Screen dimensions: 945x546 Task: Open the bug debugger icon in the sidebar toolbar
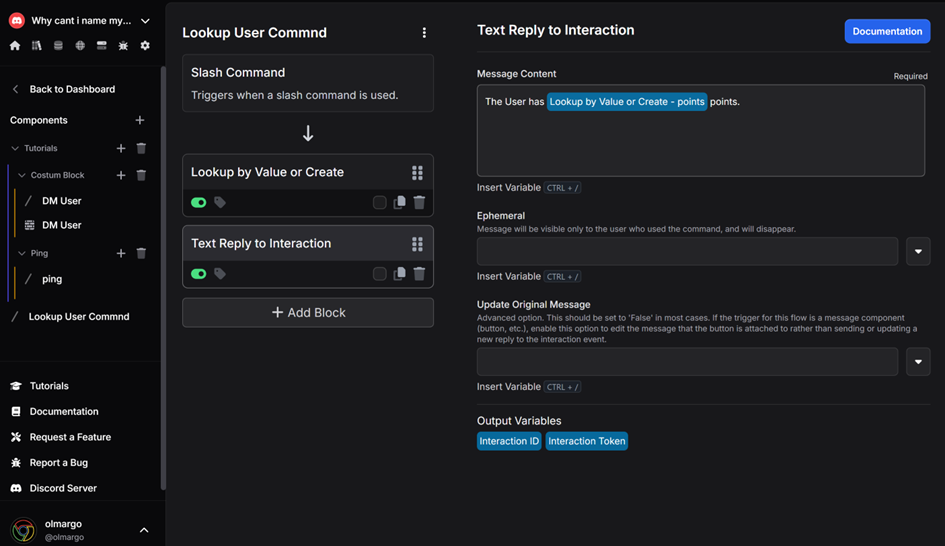click(x=124, y=46)
